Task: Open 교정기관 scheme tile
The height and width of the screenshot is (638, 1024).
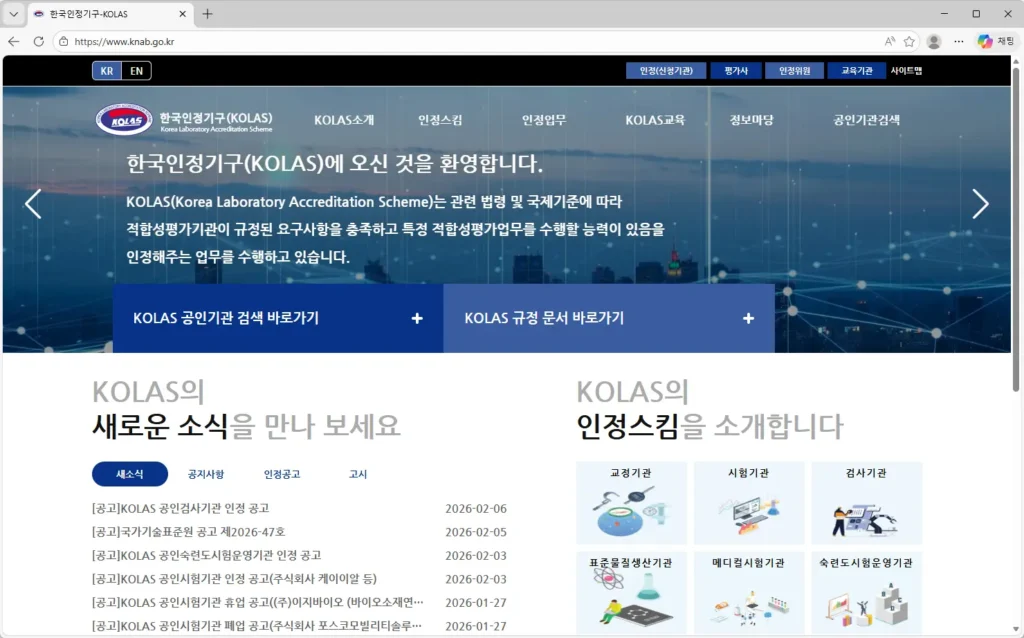Action: tap(631, 503)
